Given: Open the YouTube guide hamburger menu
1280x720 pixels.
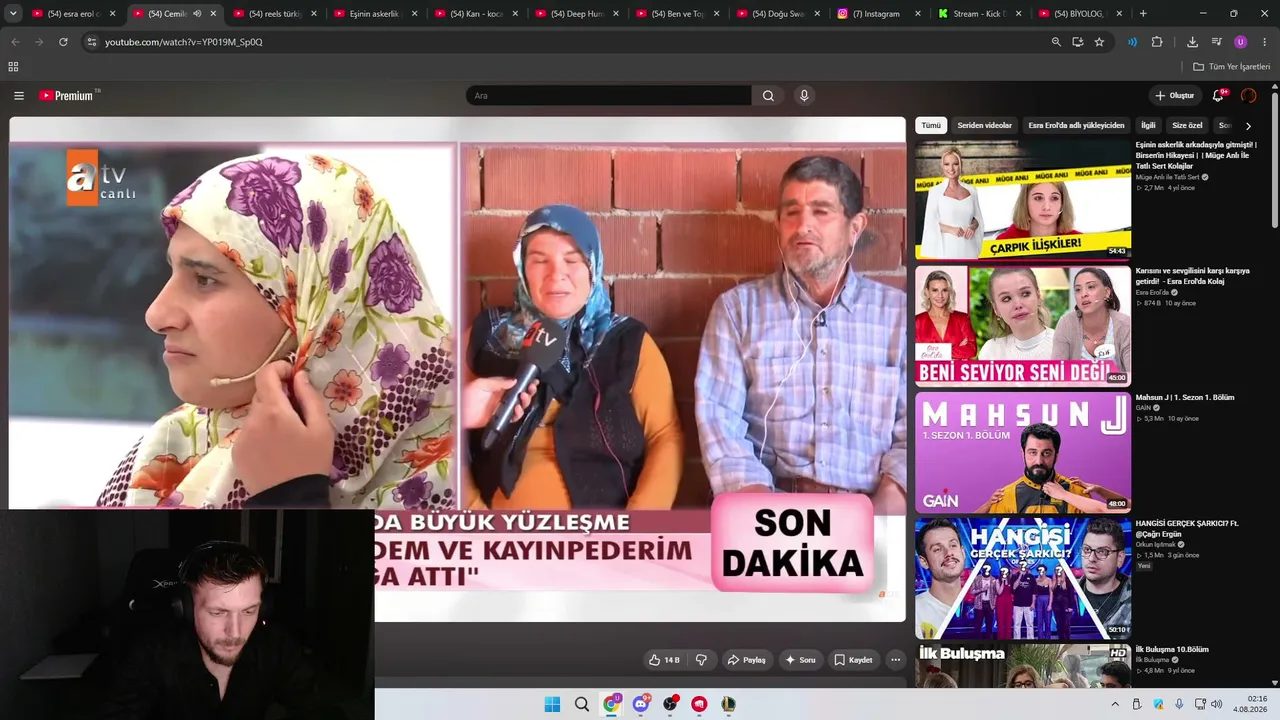Looking at the screenshot, I should [19, 96].
